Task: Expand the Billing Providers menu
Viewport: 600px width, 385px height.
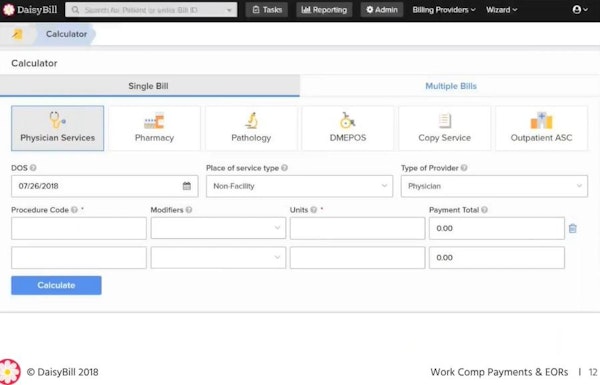Action: tap(444, 10)
